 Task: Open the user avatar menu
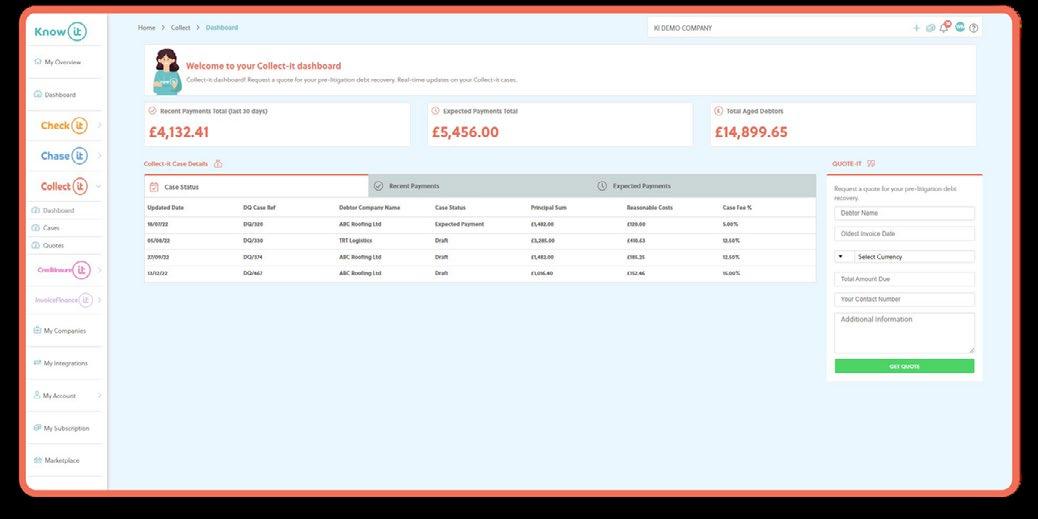pyautogui.click(x=959, y=27)
